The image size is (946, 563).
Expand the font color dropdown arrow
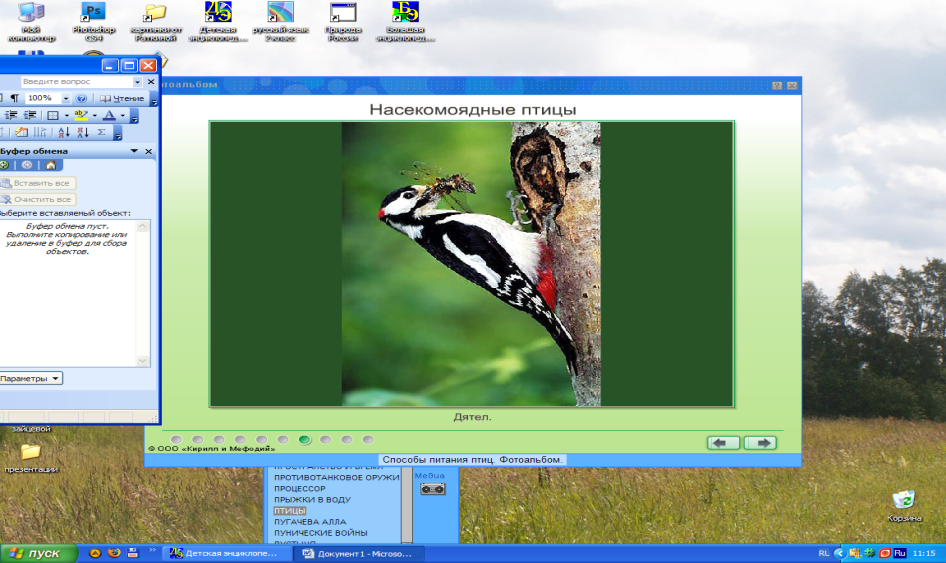tap(122, 115)
